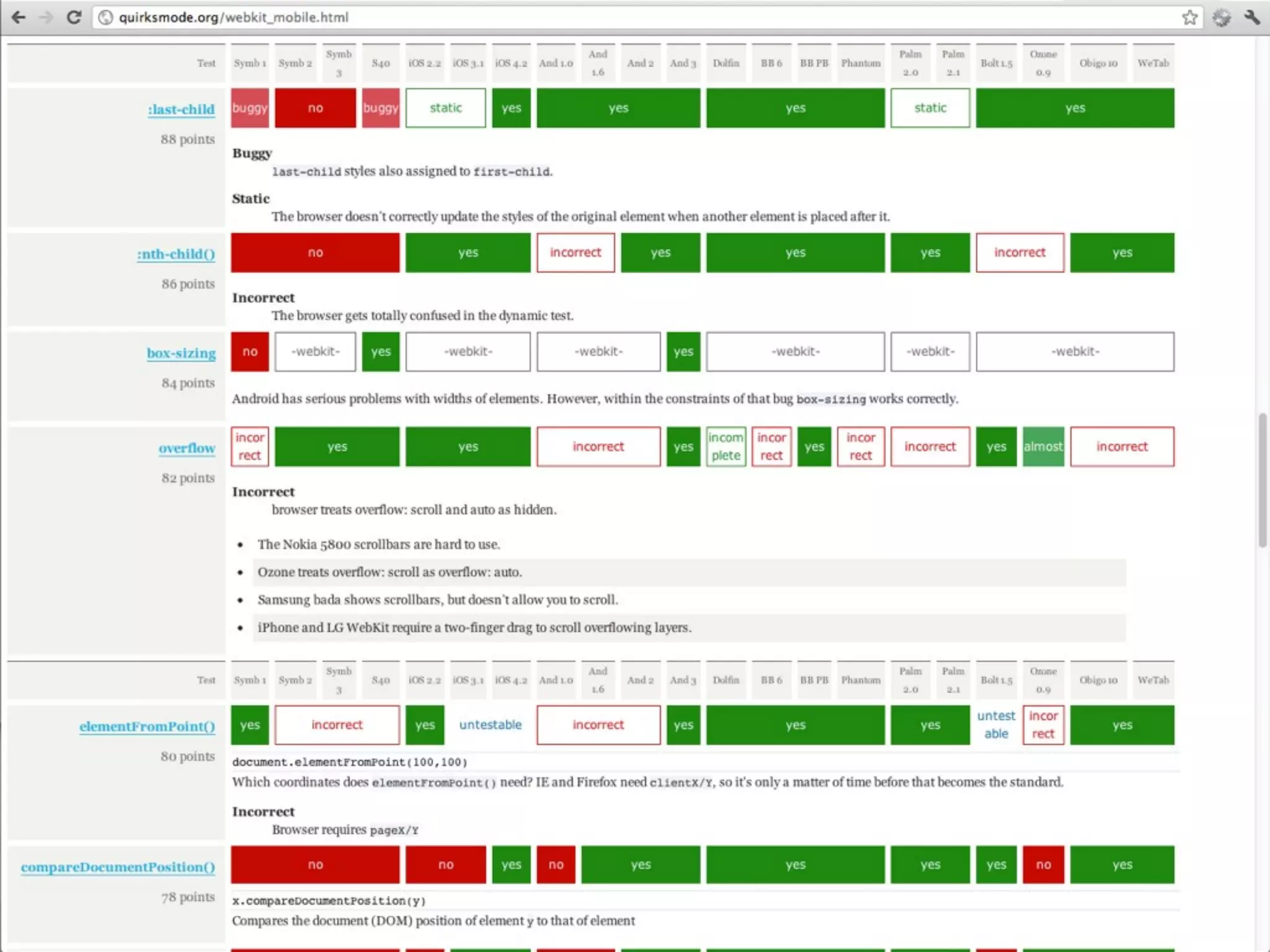Screen dimensions: 1270x952
Task: Click the extension icon beside the star
Action: (1221, 17)
